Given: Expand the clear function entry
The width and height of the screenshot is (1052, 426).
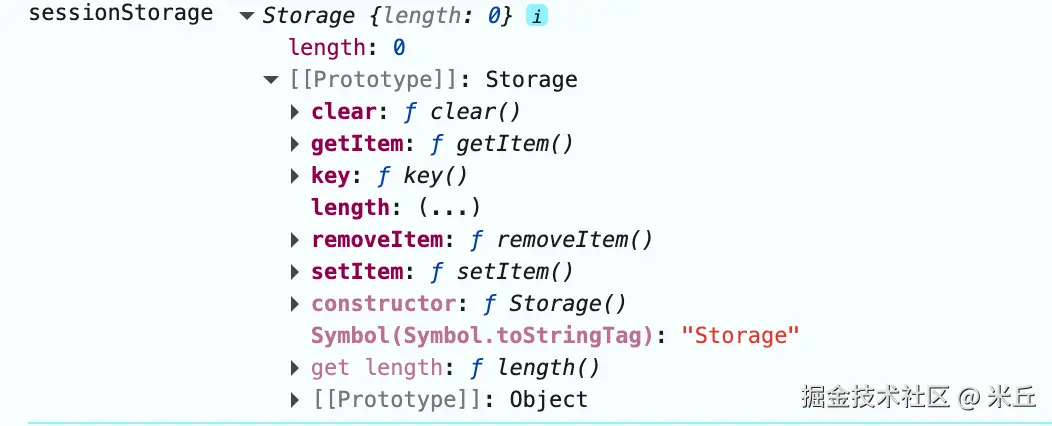Looking at the screenshot, I should (x=295, y=112).
